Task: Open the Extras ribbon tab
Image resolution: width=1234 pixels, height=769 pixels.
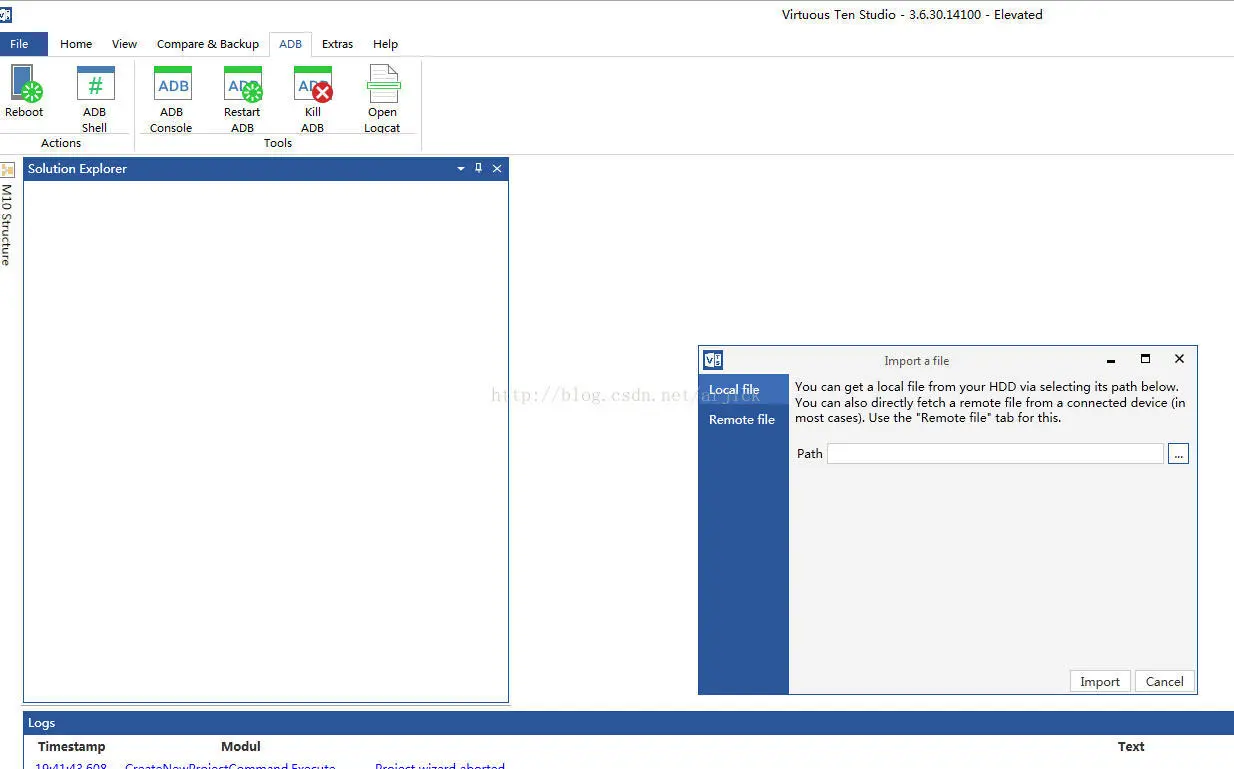Action: (x=338, y=44)
